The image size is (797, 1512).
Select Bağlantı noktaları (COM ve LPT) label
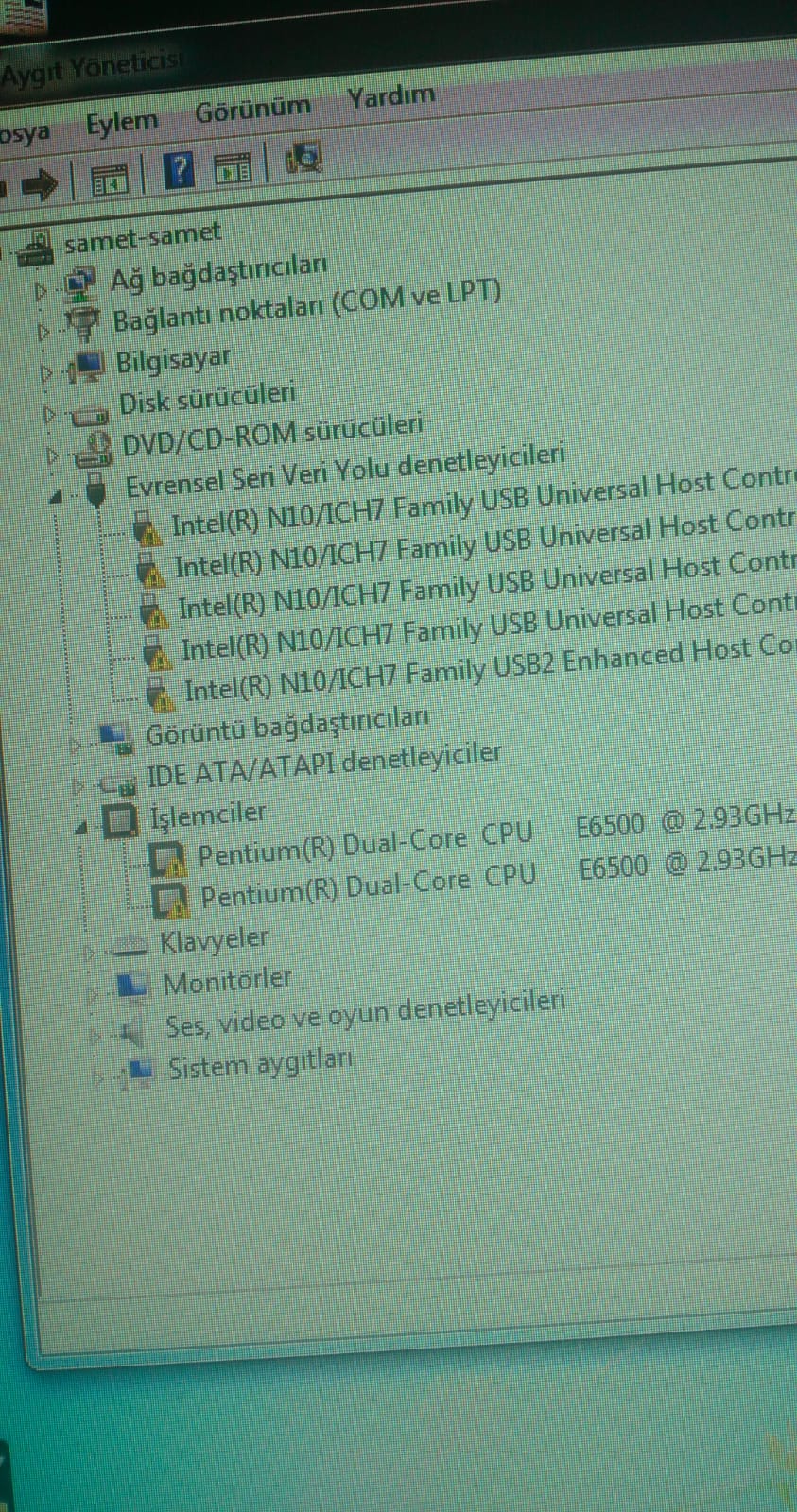(x=306, y=305)
